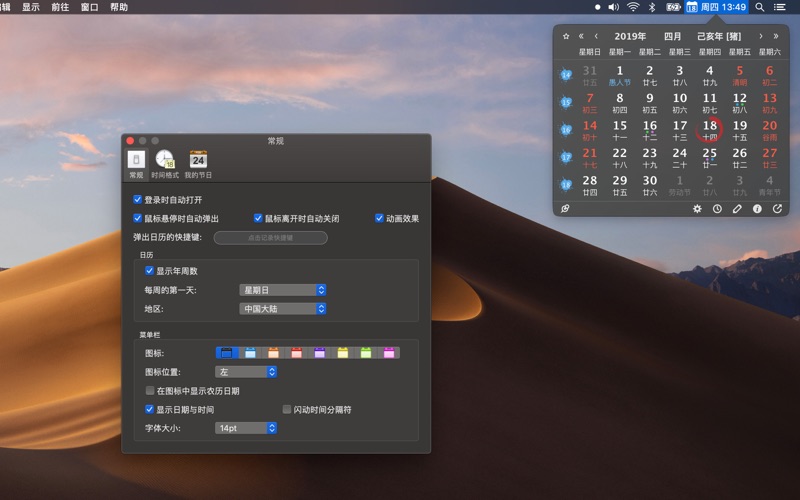The image size is (800, 500).
Task: Click week number badge 14
Action: point(566,75)
